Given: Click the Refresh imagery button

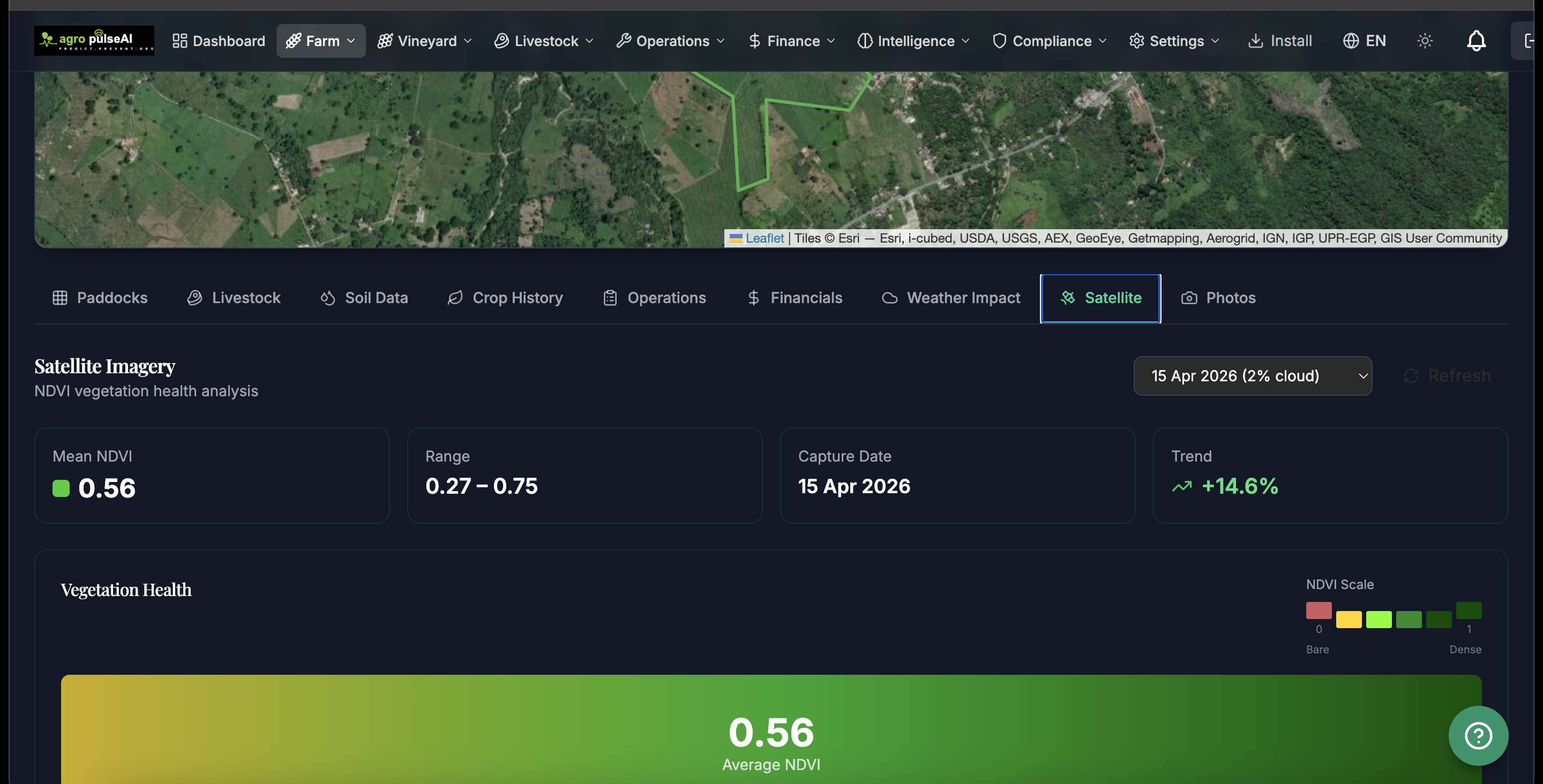Looking at the screenshot, I should coord(1447,375).
